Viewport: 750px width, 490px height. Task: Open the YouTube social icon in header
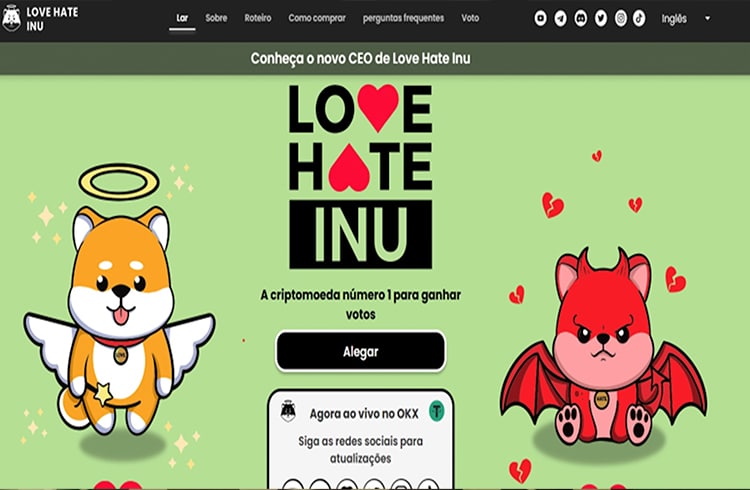click(540, 19)
